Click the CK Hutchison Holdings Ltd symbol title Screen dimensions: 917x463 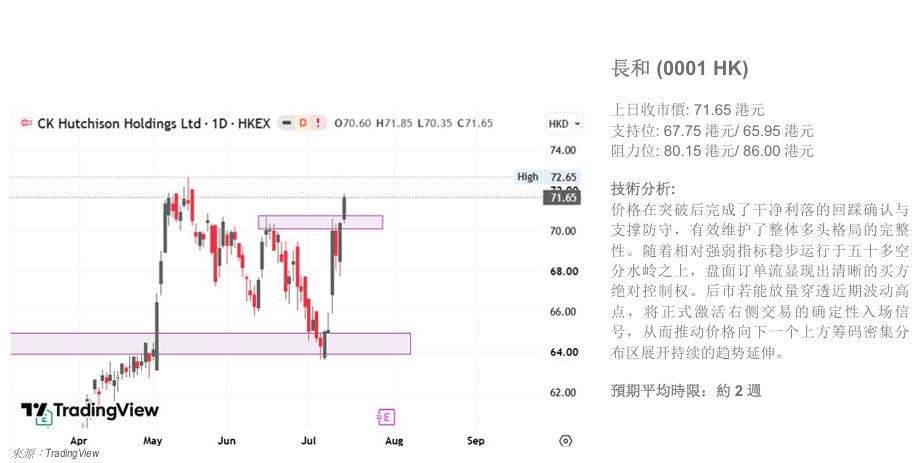click(x=154, y=123)
